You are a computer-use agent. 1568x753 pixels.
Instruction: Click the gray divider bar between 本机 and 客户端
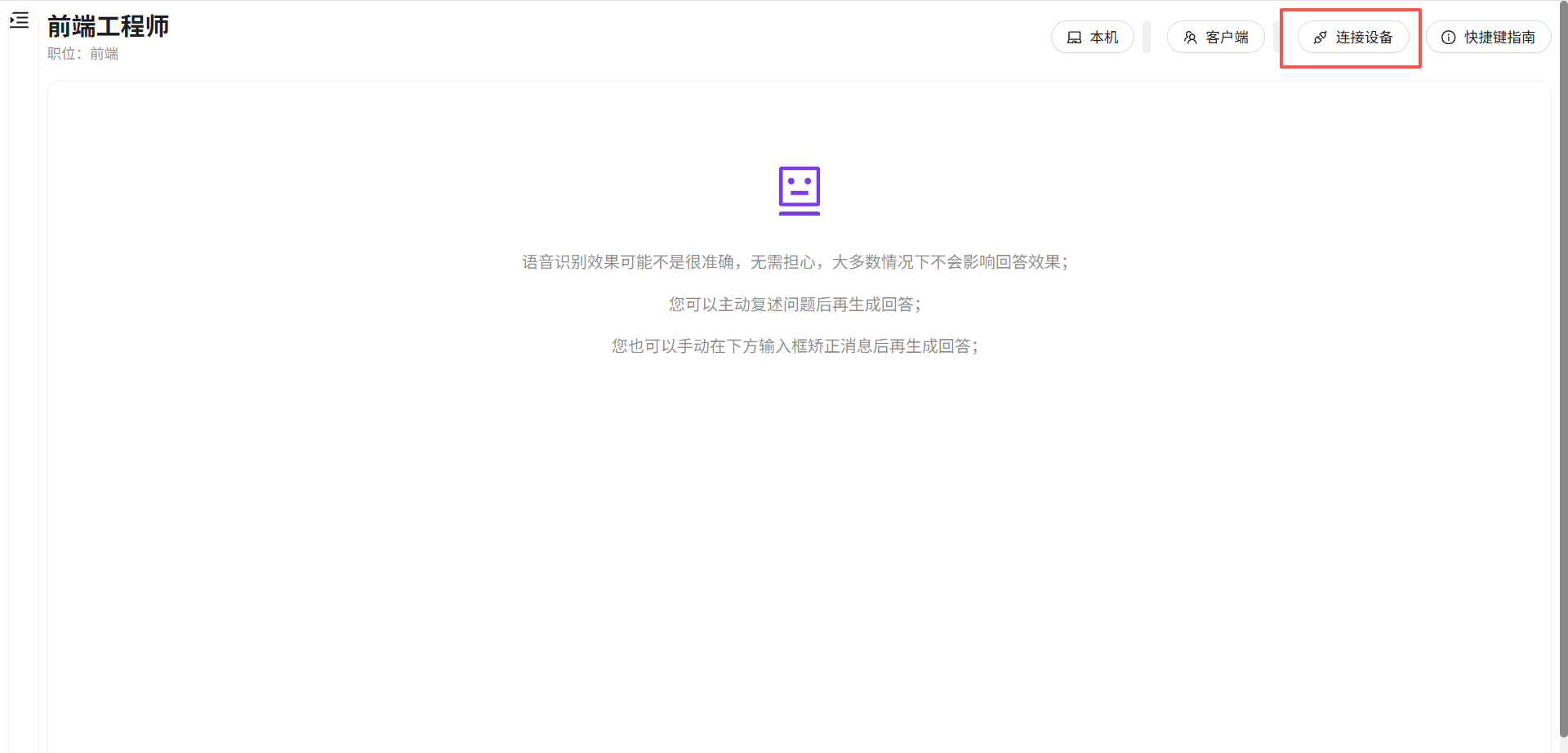tap(1147, 37)
